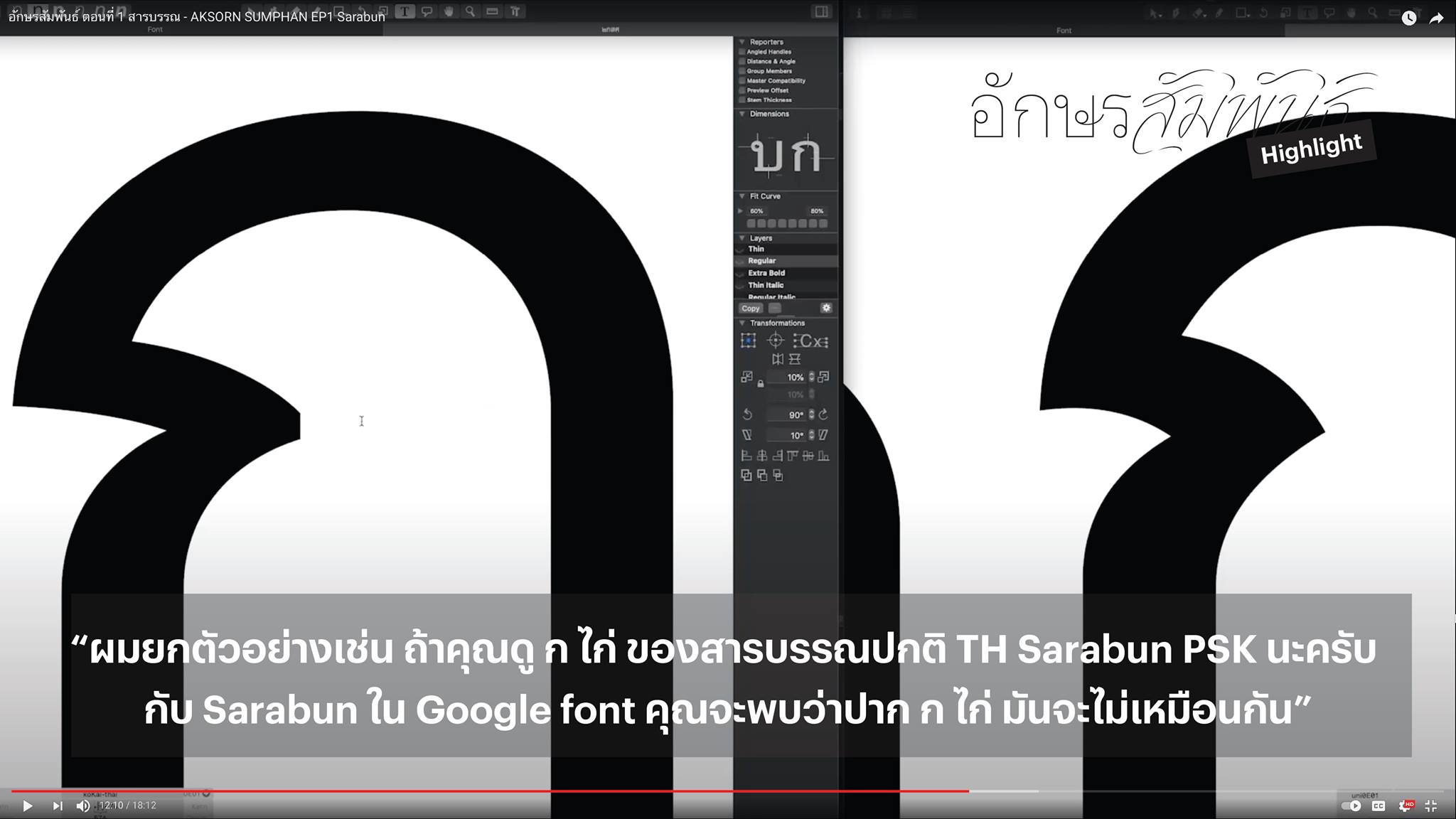Click the 90° rotation stepper
The width and height of the screenshot is (1456, 819).
[812, 414]
